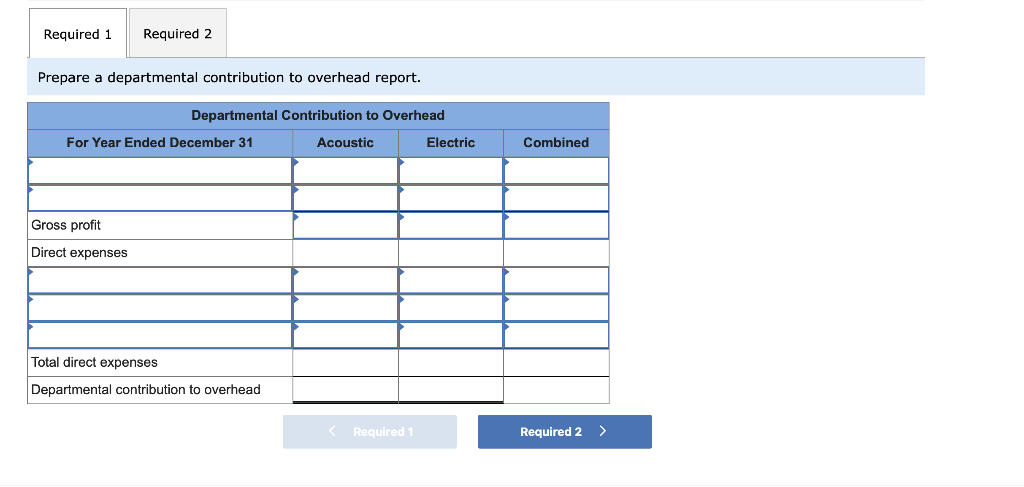The height and width of the screenshot is (487, 1024).
Task: Select Acoustic cell in third direct expense row
Action: click(x=345, y=335)
